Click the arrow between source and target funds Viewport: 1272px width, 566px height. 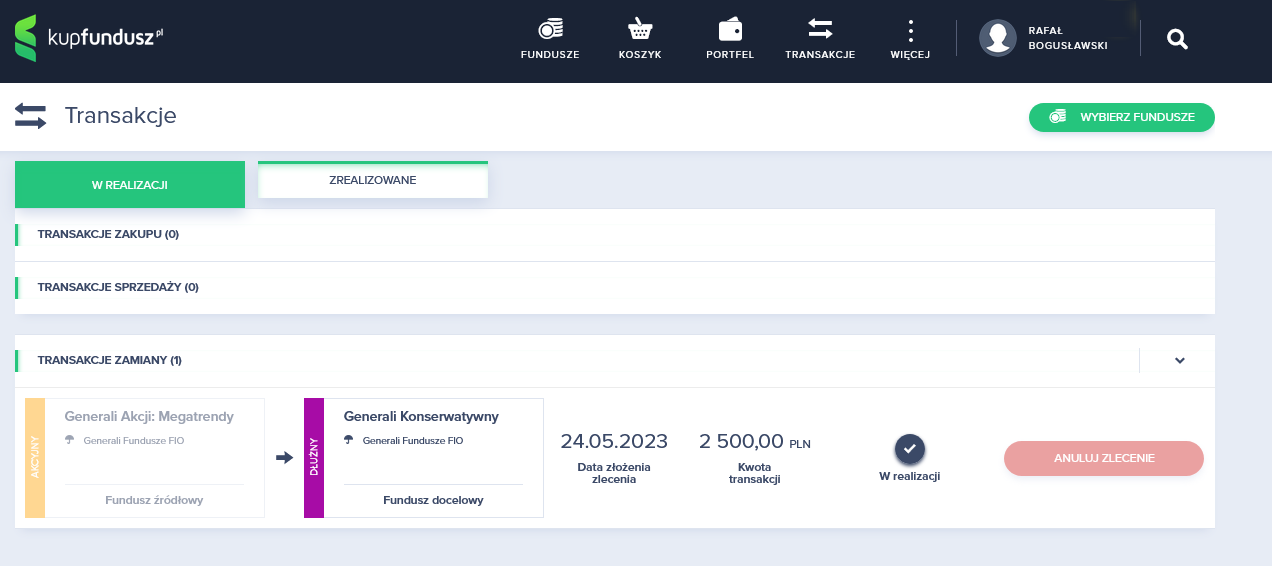[x=285, y=457]
